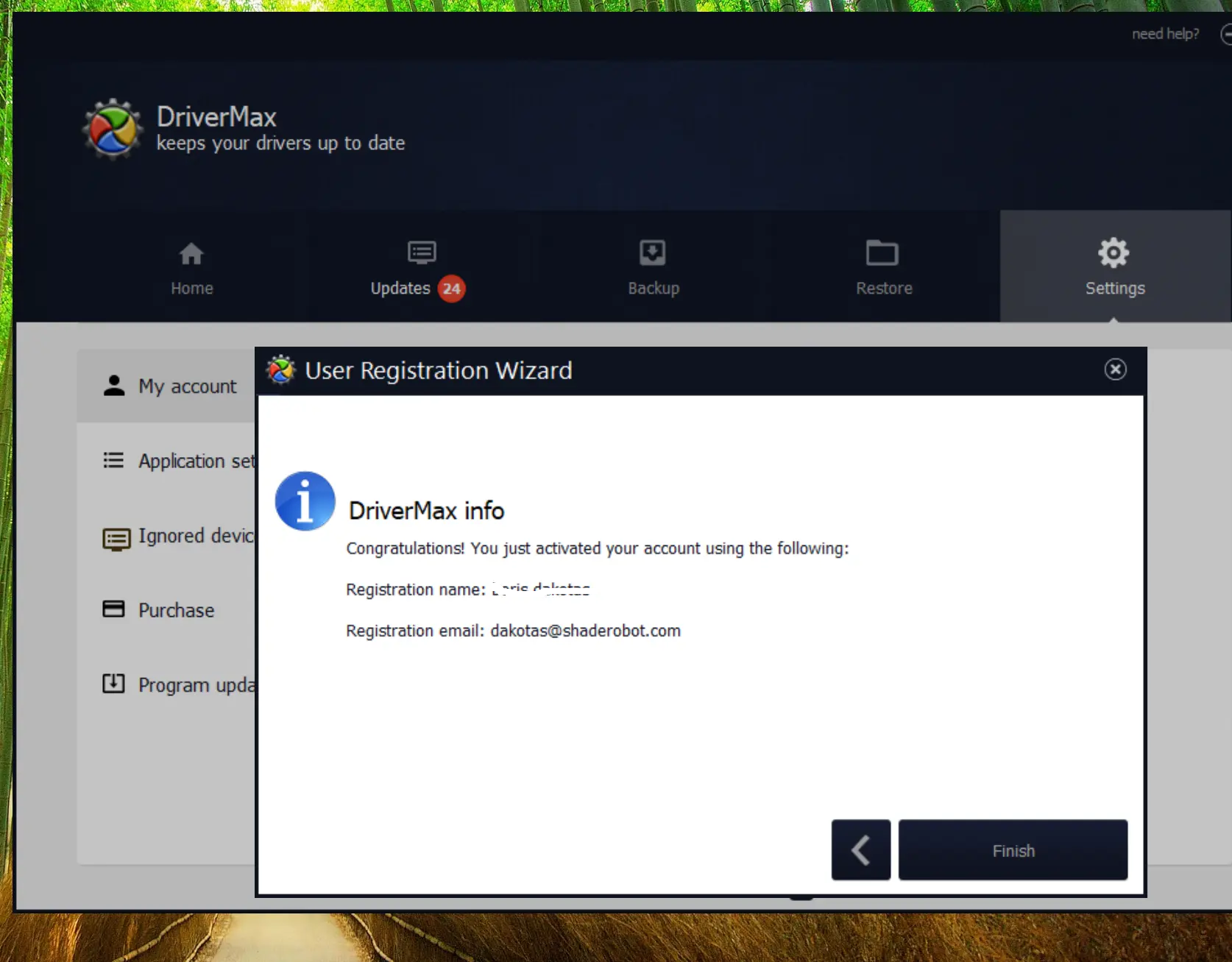Click Finish in the registration wizard
1232x962 pixels.
pos(1013,850)
